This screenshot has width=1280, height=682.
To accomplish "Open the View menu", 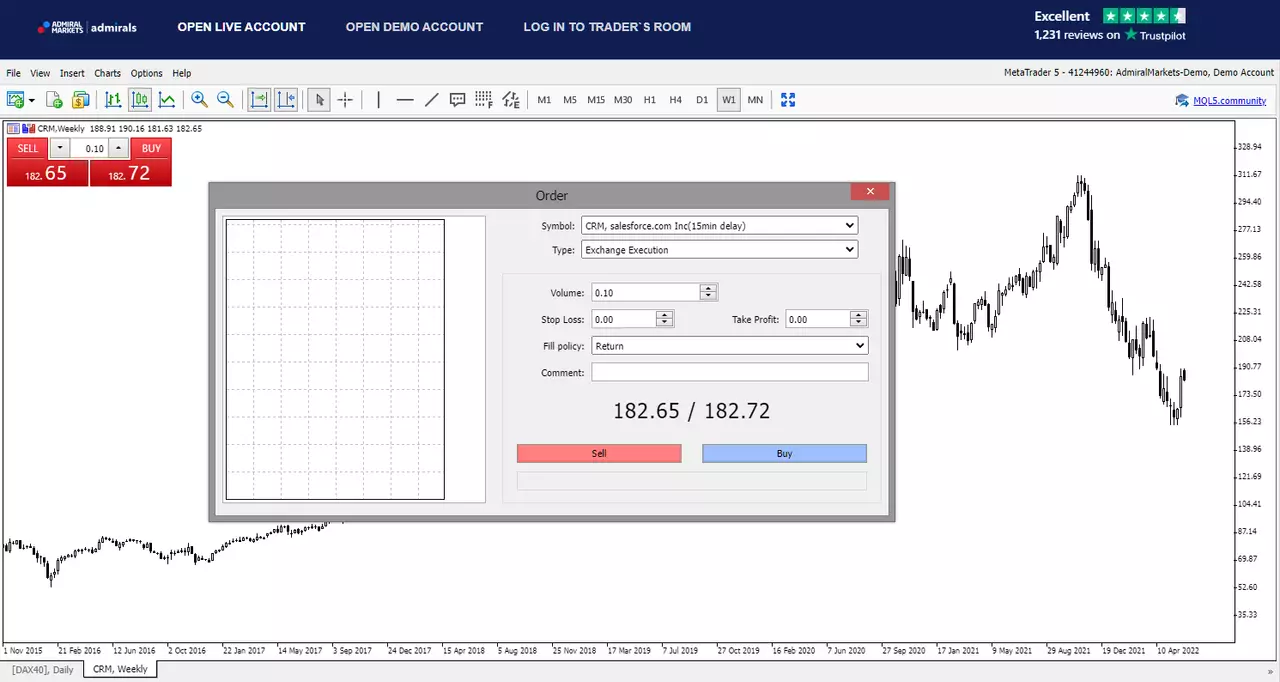I will pyautogui.click(x=40, y=73).
